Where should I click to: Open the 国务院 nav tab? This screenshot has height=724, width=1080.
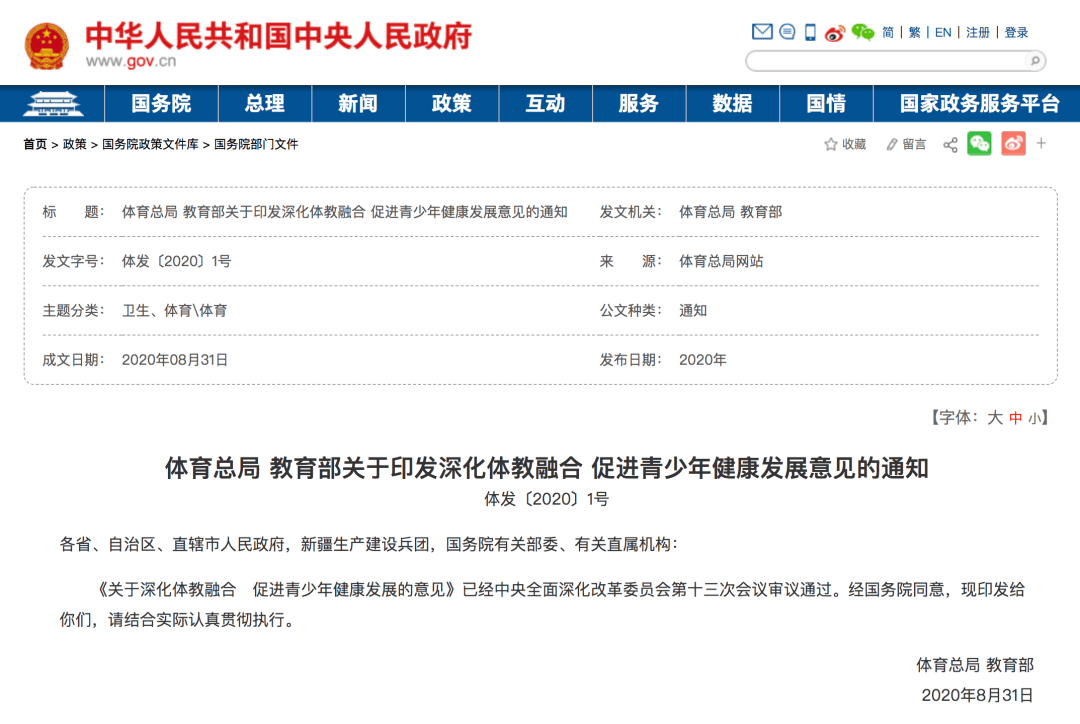[161, 103]
